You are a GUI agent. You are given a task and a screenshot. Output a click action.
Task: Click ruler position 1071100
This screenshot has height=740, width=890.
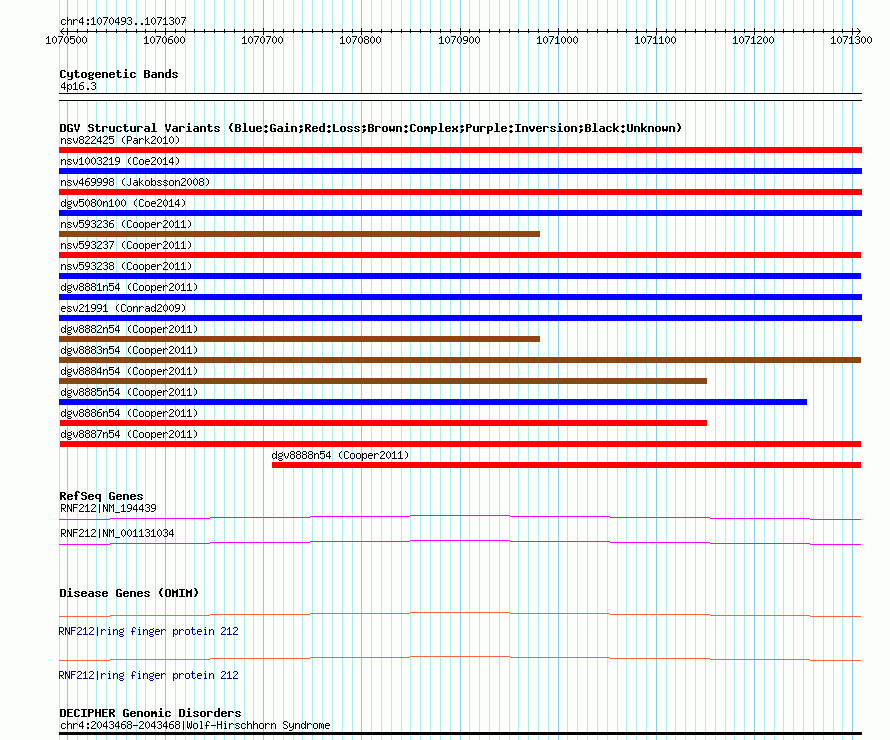(656, 40)
